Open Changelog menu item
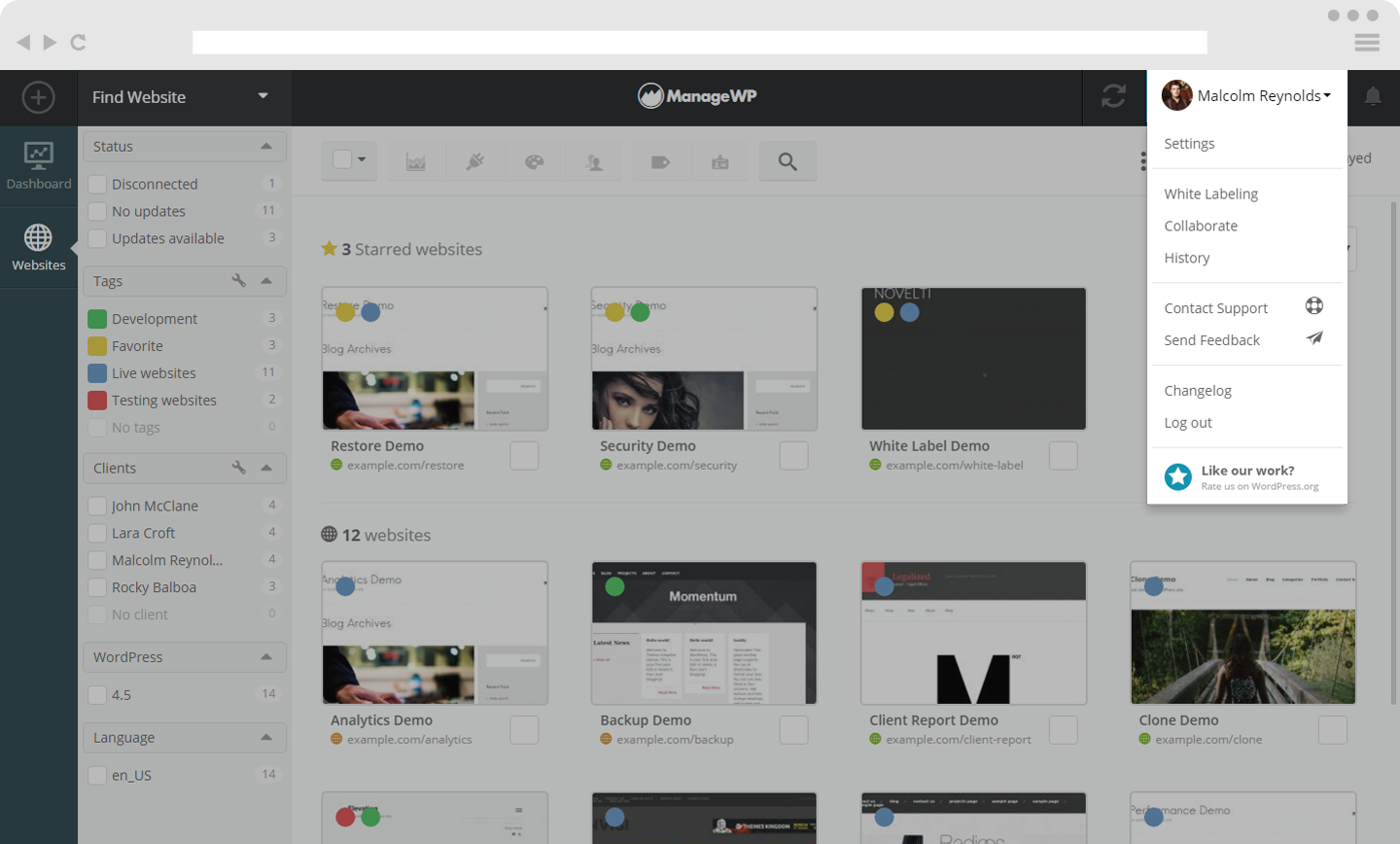This screenshot has height=844, width=1400. (x=1198, y=390)
